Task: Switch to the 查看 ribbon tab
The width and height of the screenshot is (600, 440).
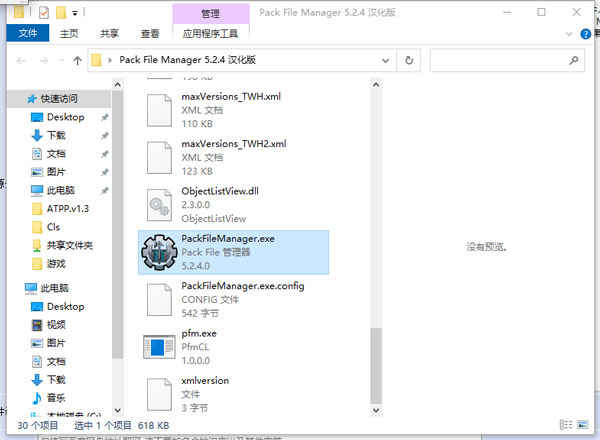Action: point(150,34)
